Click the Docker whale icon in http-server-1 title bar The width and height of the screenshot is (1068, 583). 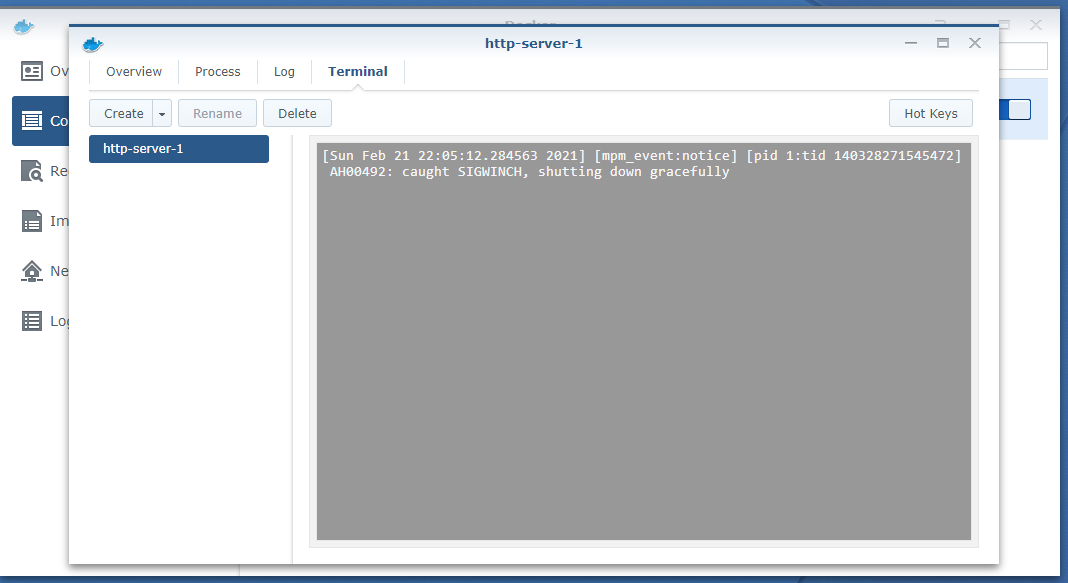[93, 45]
